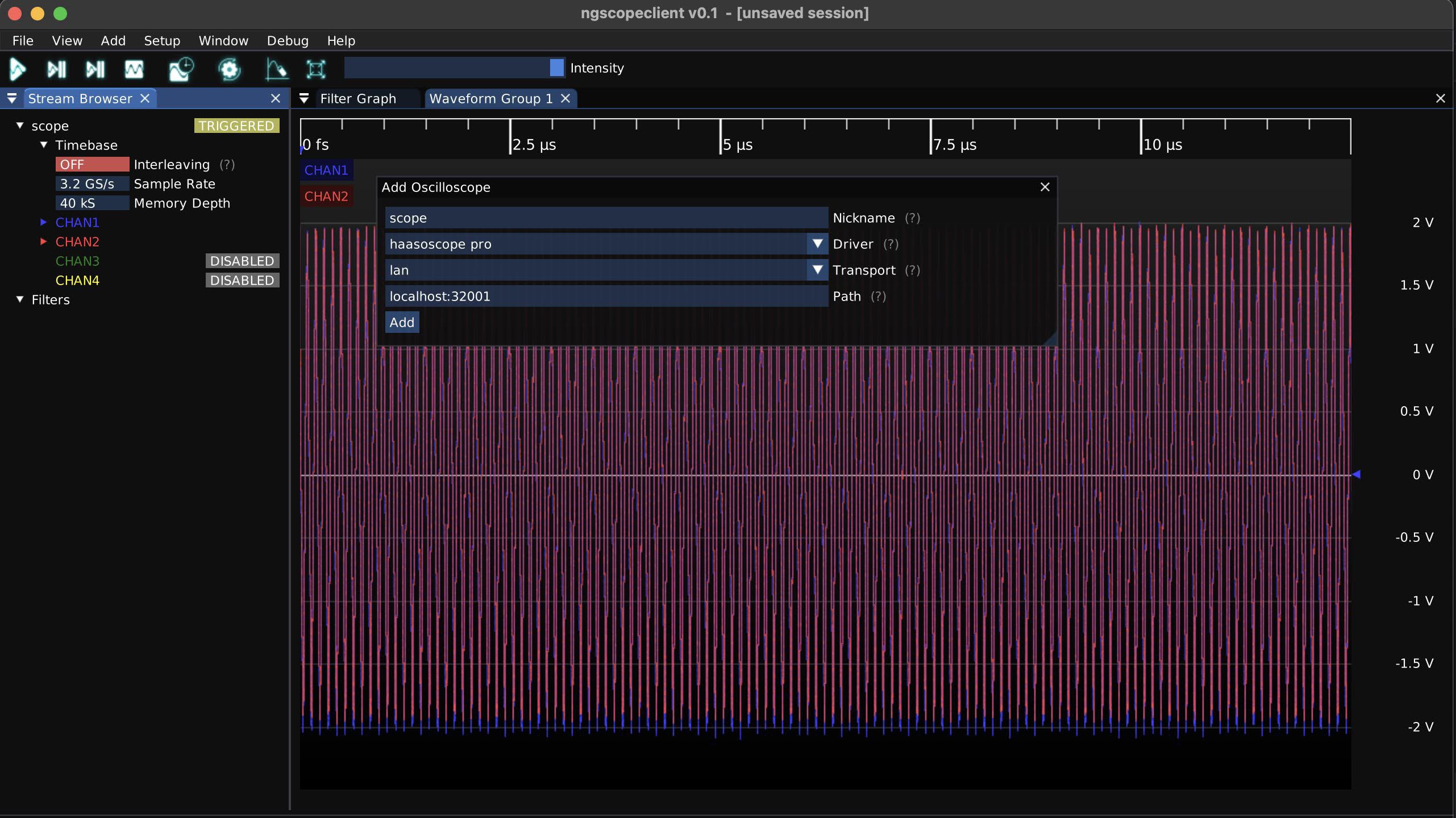
Task: Click the clear persistence eraser icon
Action: tap(276, 69)
